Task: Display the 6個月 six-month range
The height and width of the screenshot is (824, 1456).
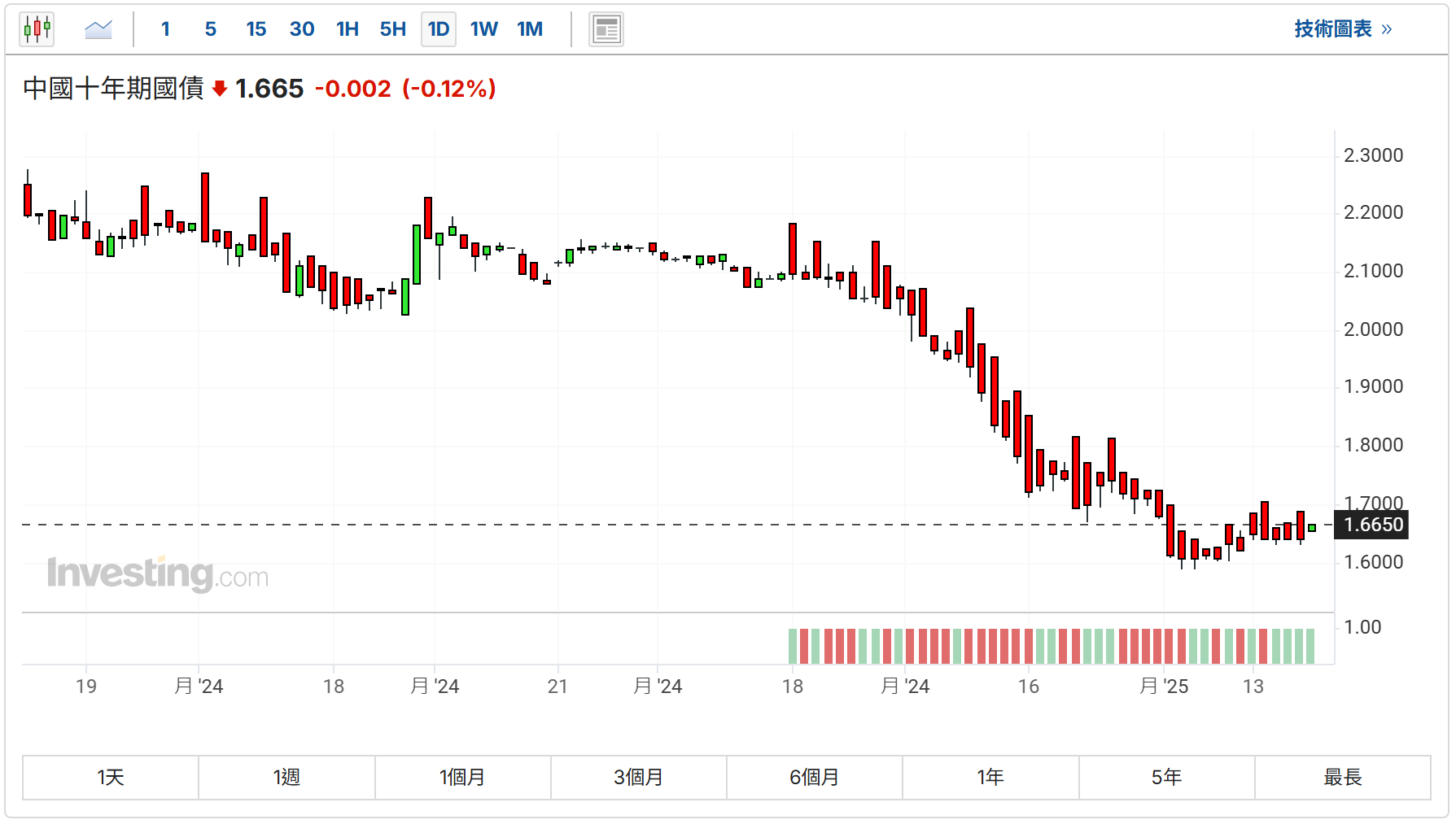Action: pyautogui.click(x=814, y=778)
